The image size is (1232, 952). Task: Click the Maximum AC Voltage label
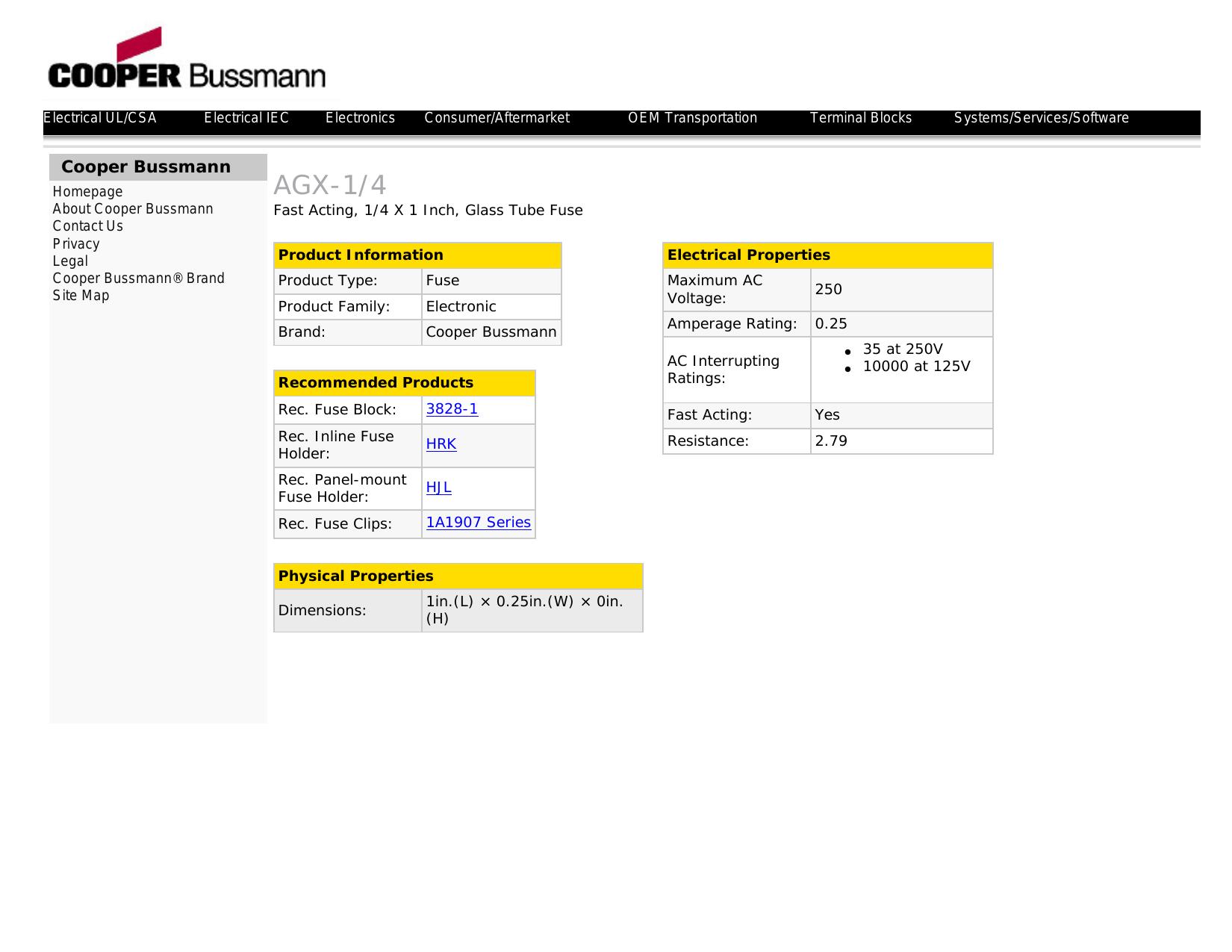pos(715,290)
